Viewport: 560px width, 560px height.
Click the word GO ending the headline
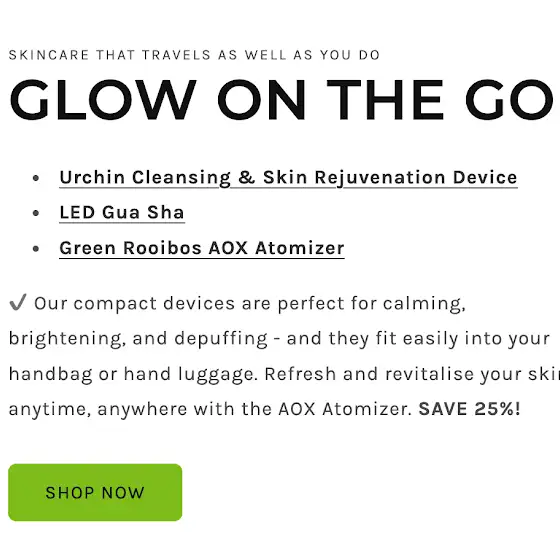tap(509, 100)
